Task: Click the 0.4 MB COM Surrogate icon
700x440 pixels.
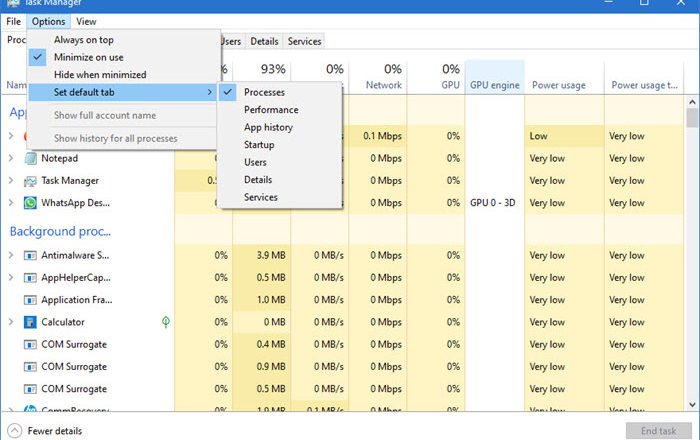Action: pos(30,345)
